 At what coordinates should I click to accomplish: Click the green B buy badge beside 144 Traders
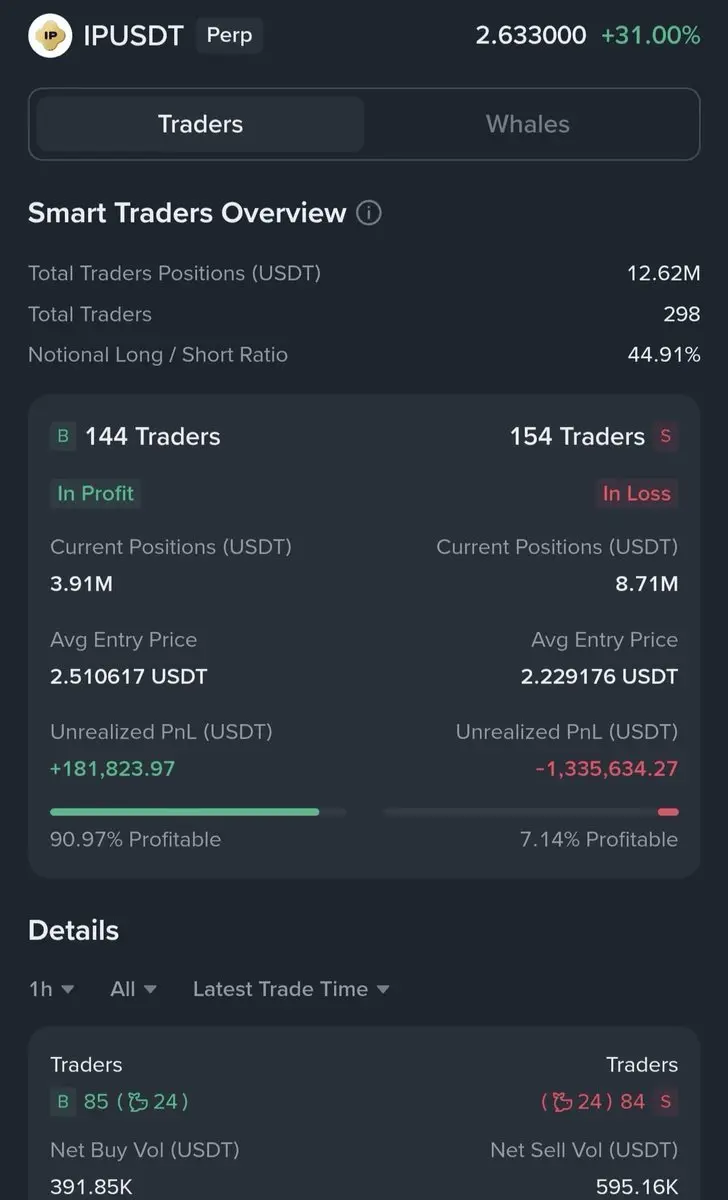click(63, 436)
